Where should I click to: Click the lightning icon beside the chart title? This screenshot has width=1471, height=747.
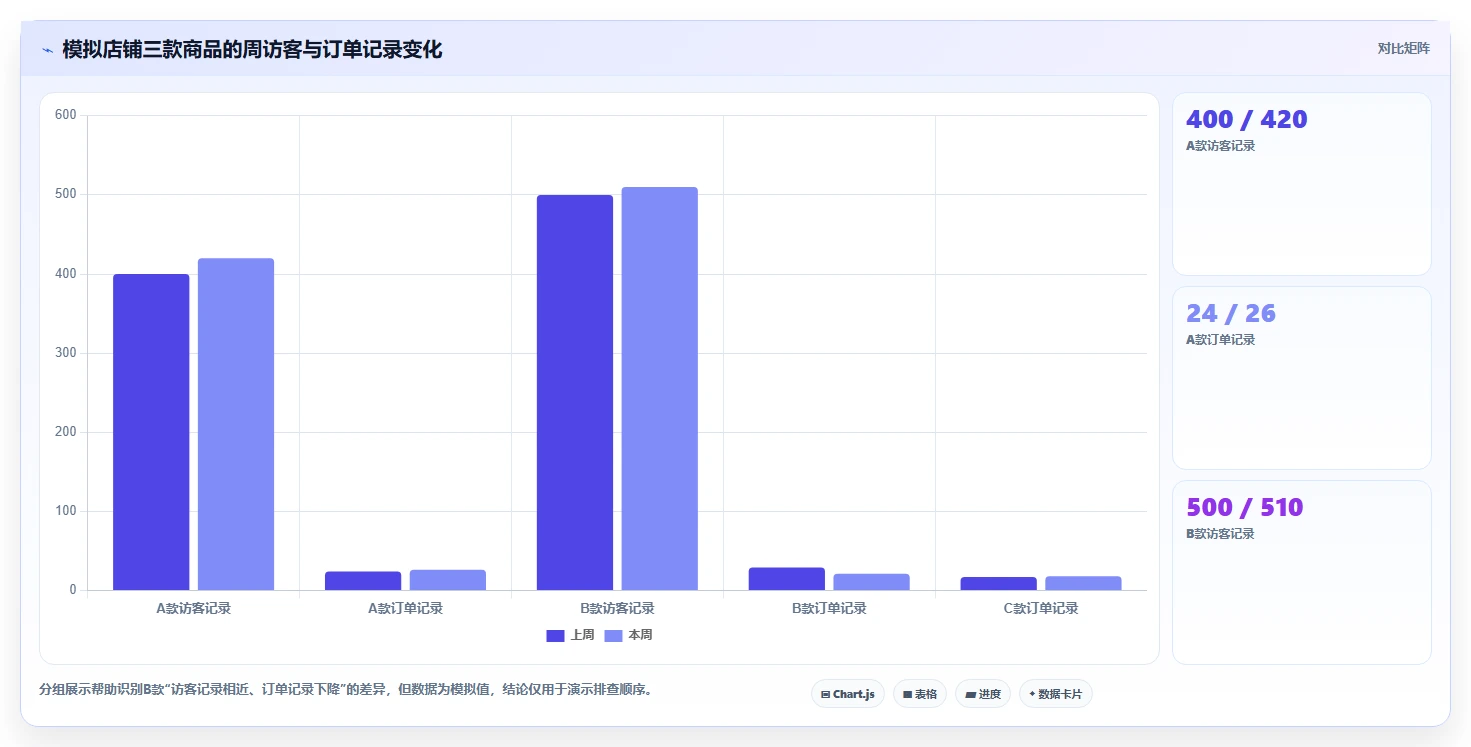(x=47, y=49)
